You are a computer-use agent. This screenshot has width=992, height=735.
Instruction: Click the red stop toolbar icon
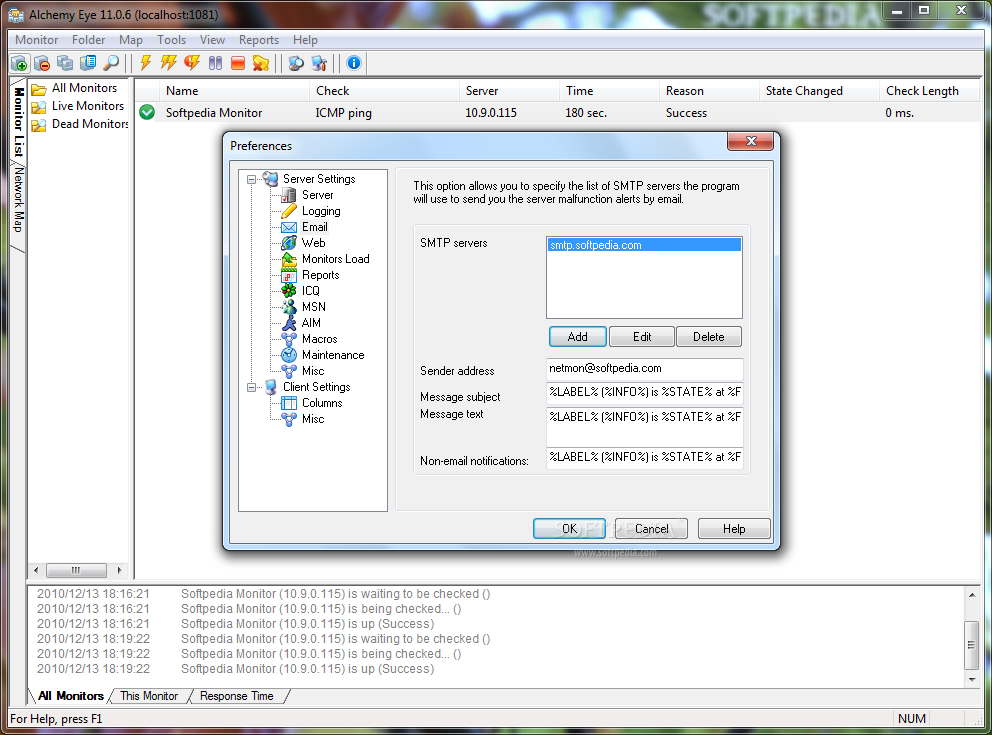(x=238, y=63)
